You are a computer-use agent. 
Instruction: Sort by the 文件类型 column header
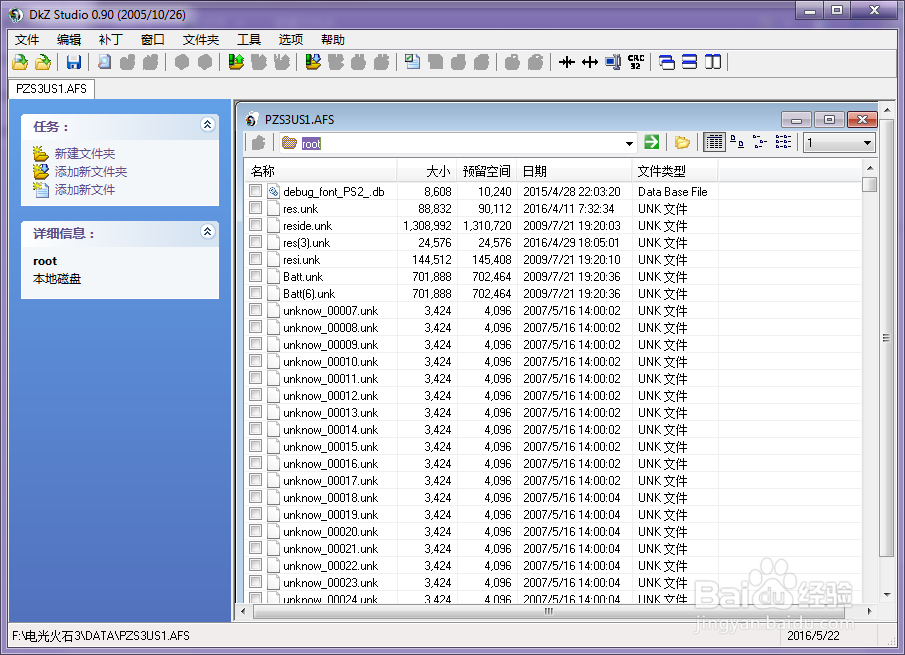(x=675, y=171)
